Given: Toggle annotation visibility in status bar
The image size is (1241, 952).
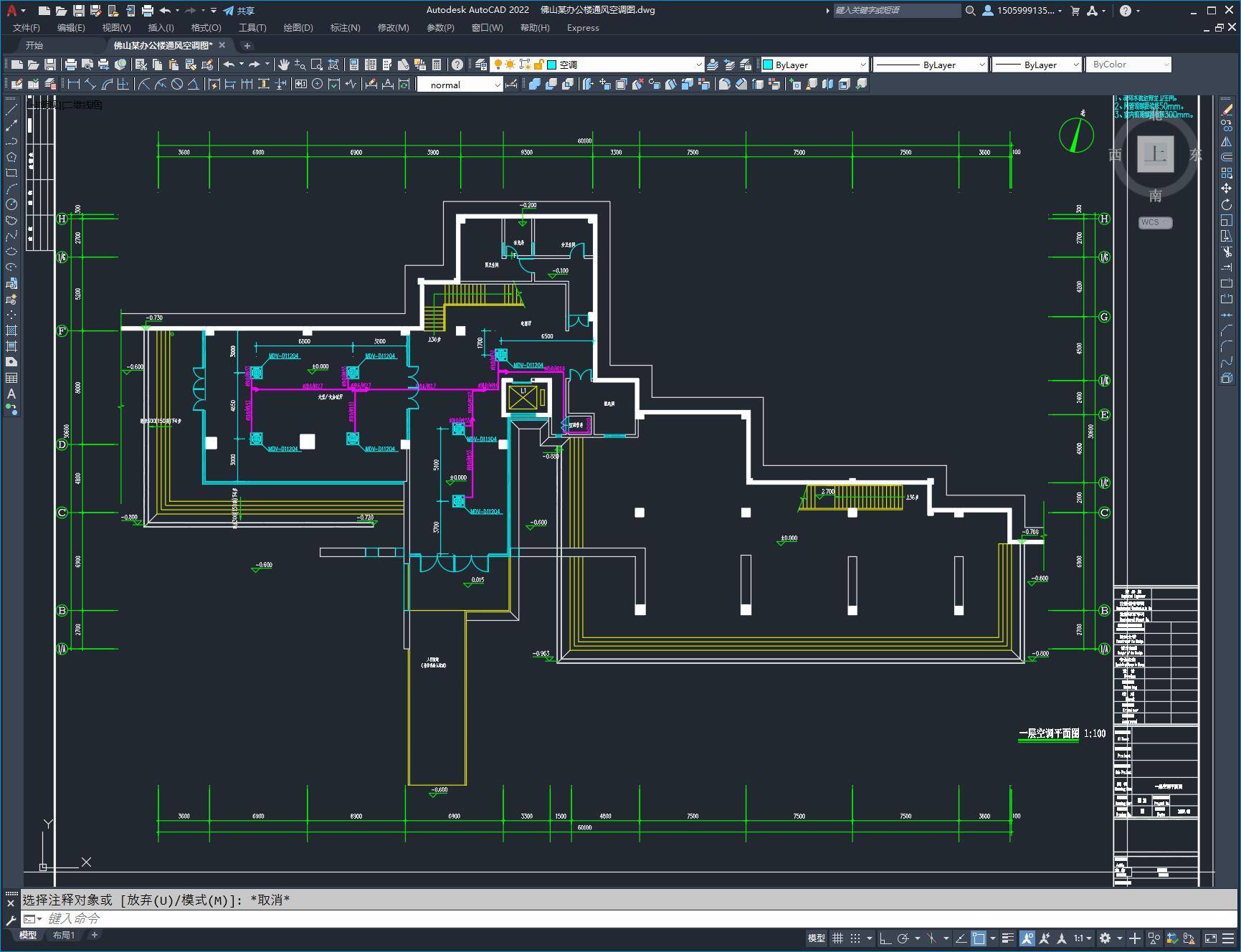Looking at the screenshot, I should 1027,938.
